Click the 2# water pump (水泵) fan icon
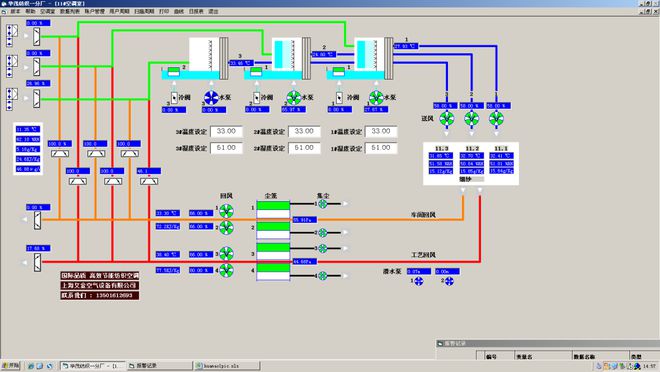The image size is (660, 372). click(x=294, y=98)
